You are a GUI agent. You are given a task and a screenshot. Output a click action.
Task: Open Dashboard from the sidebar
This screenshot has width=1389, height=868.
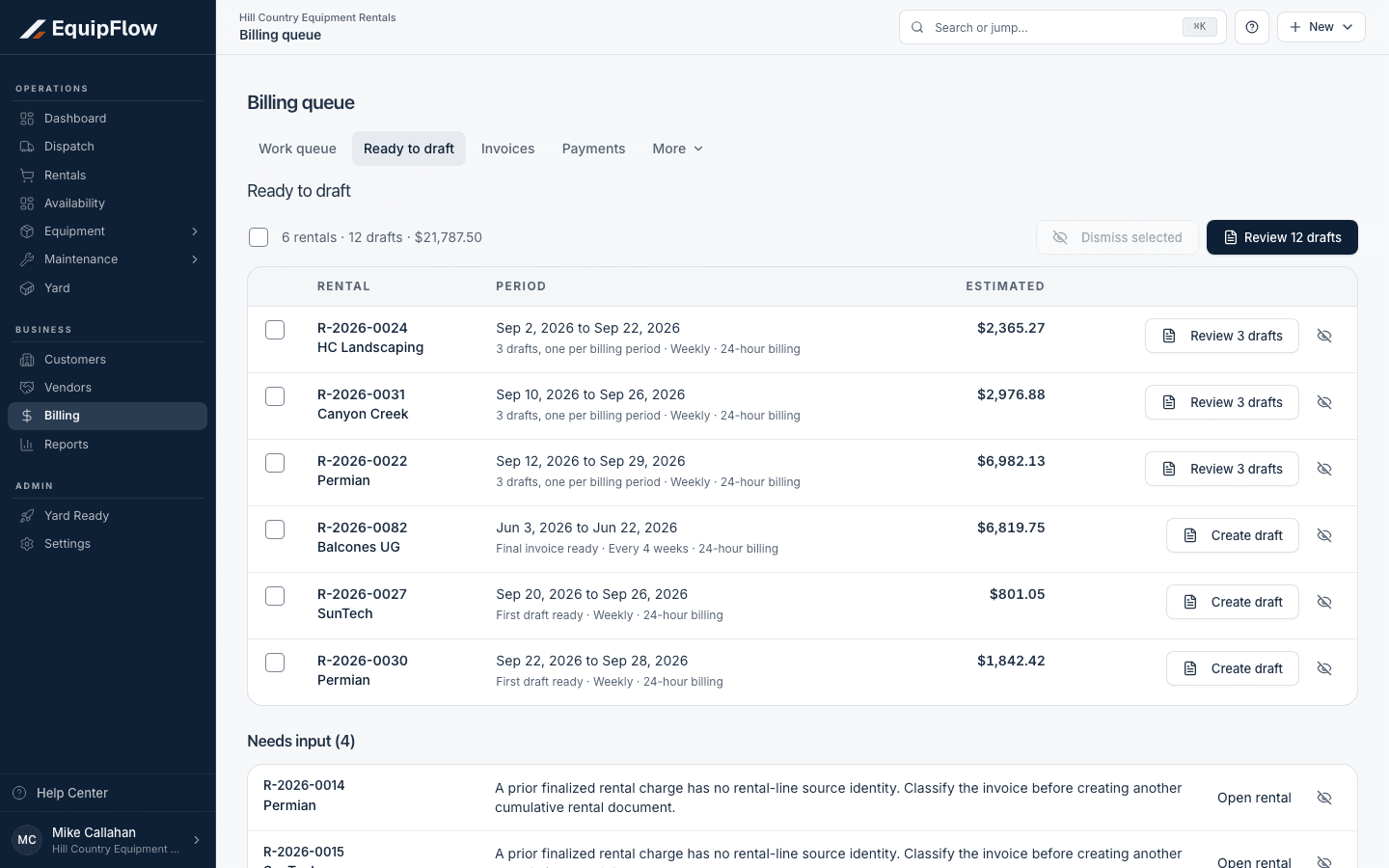(x=107, y=119)
